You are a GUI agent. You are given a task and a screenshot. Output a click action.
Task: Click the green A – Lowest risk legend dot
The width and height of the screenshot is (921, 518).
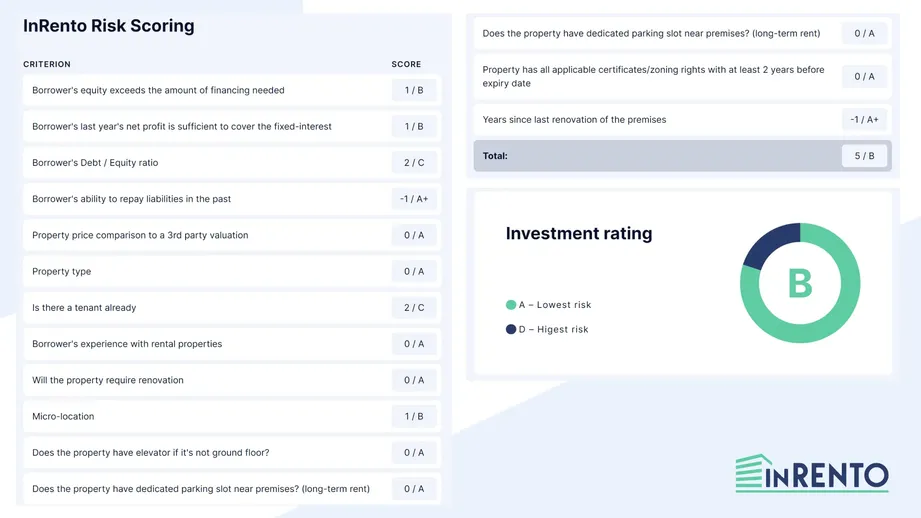point(511,305)
